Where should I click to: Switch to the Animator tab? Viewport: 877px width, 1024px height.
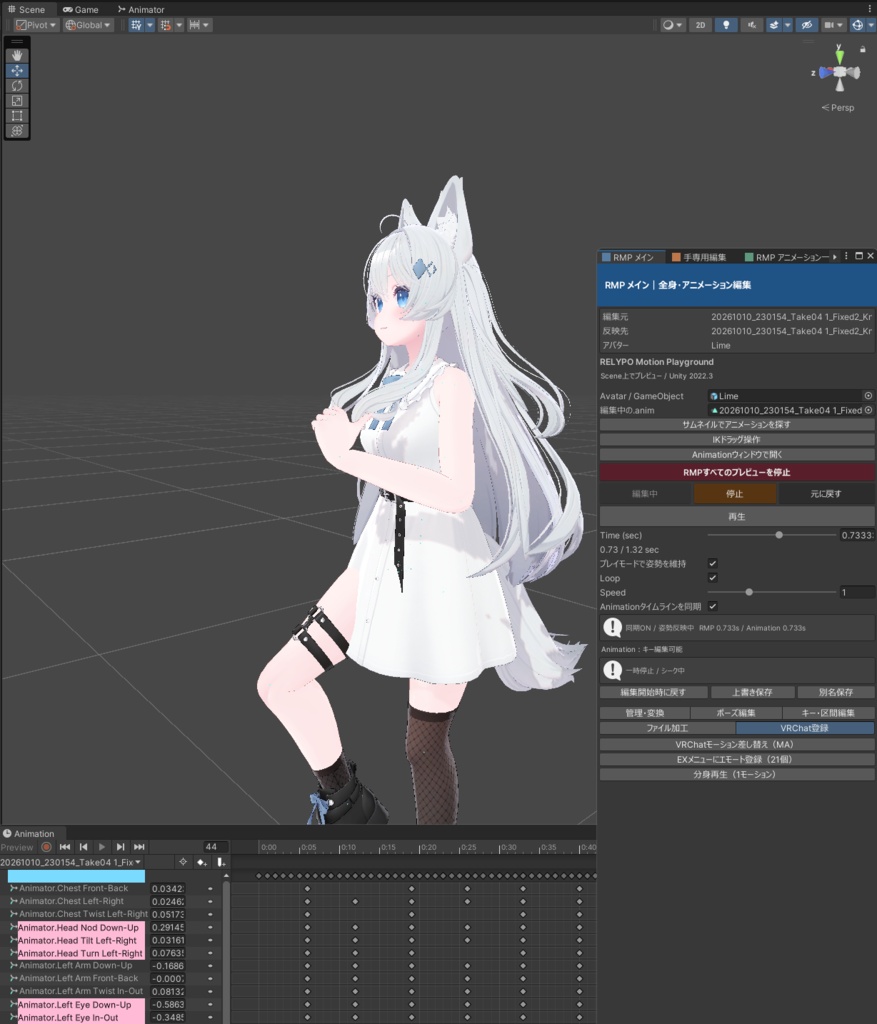141,9
